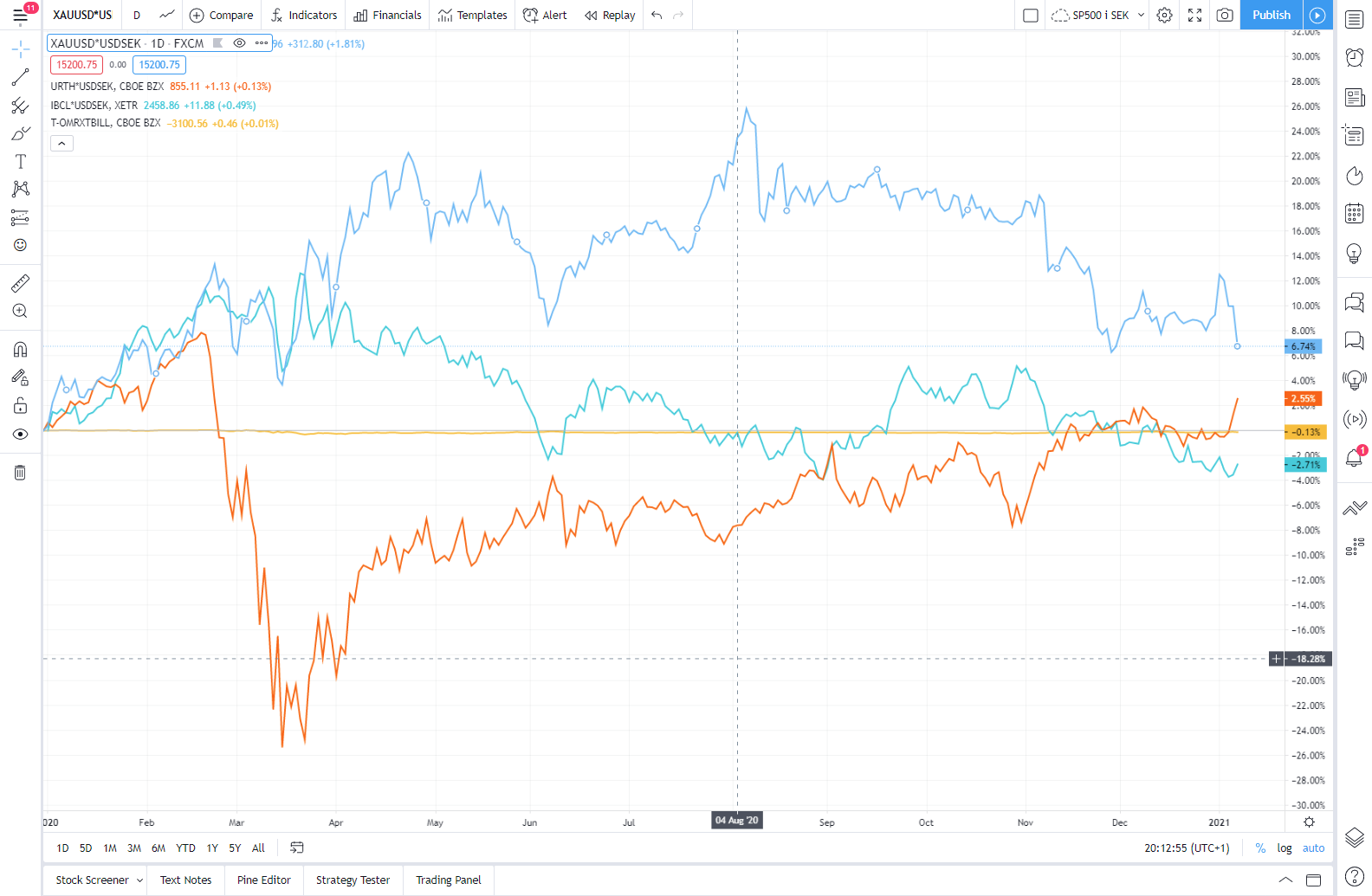
Task: Enter fullscreen mode
Action: [1194, 15]
